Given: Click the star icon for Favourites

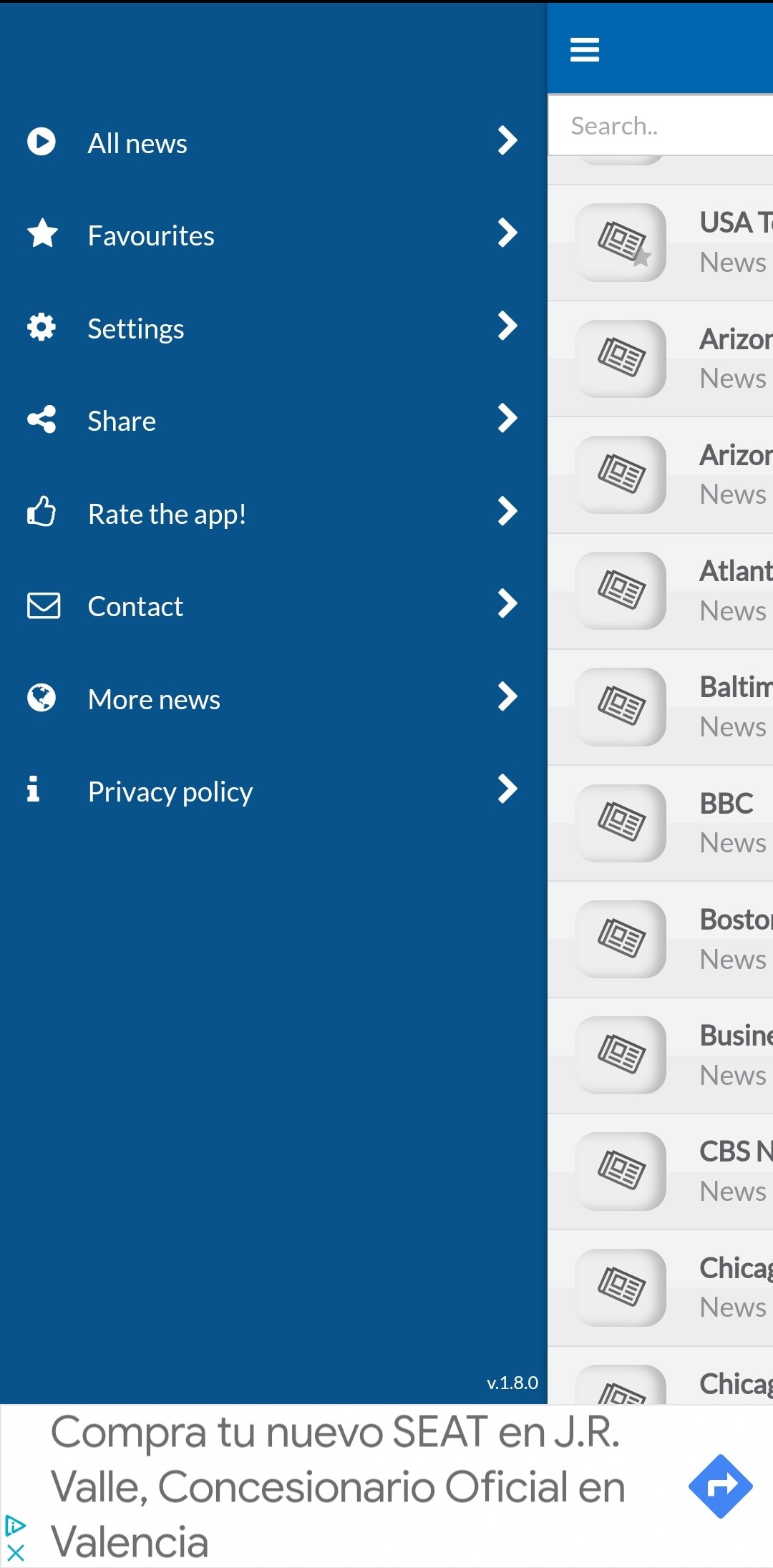Looking at the screenshot, I should 42,233.
